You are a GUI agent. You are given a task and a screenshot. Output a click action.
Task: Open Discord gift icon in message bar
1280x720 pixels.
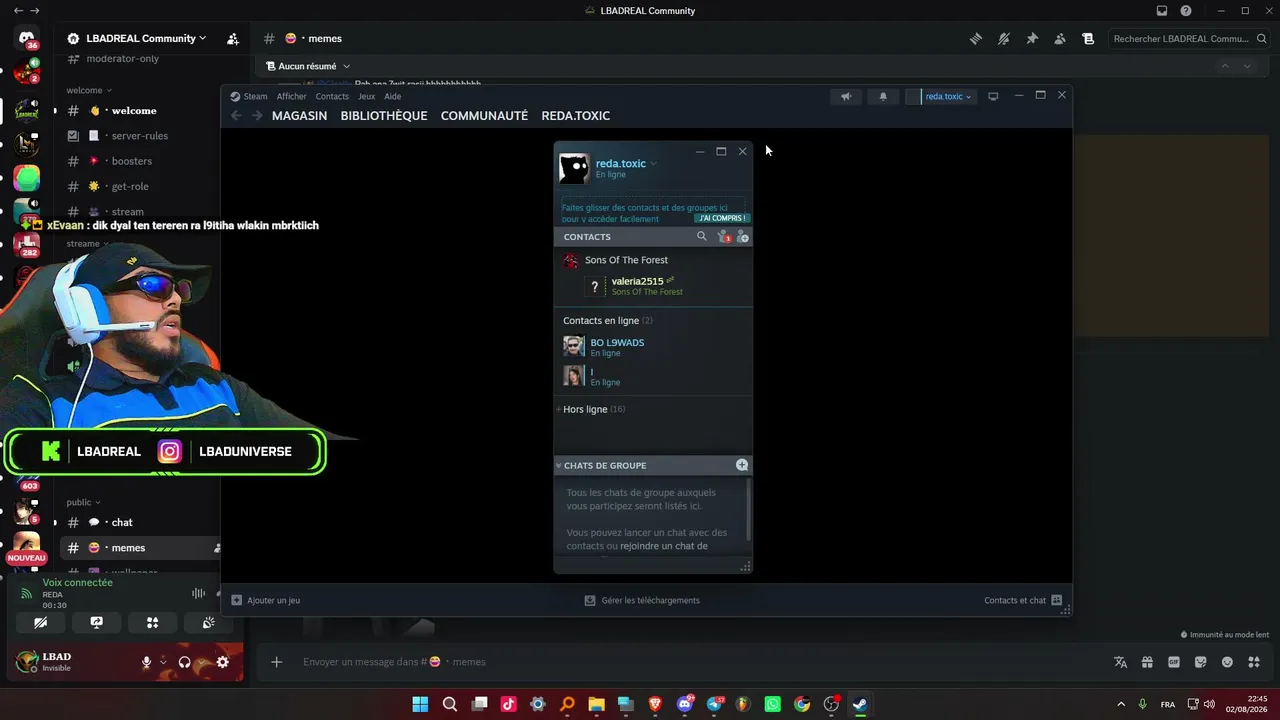[1147, 662]
